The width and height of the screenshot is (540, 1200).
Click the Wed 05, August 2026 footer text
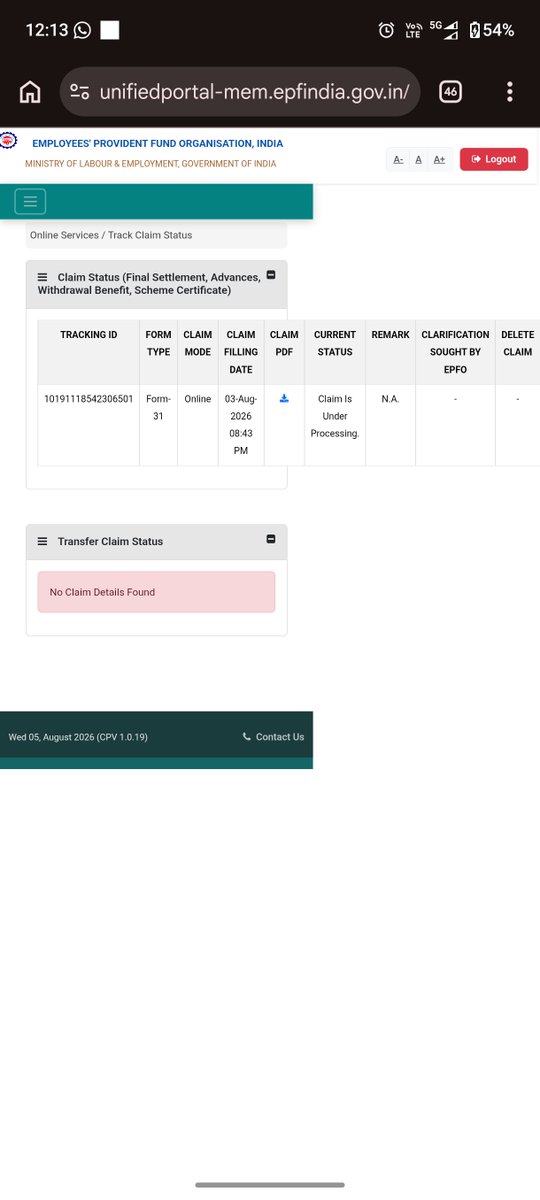tap(78, 737)
